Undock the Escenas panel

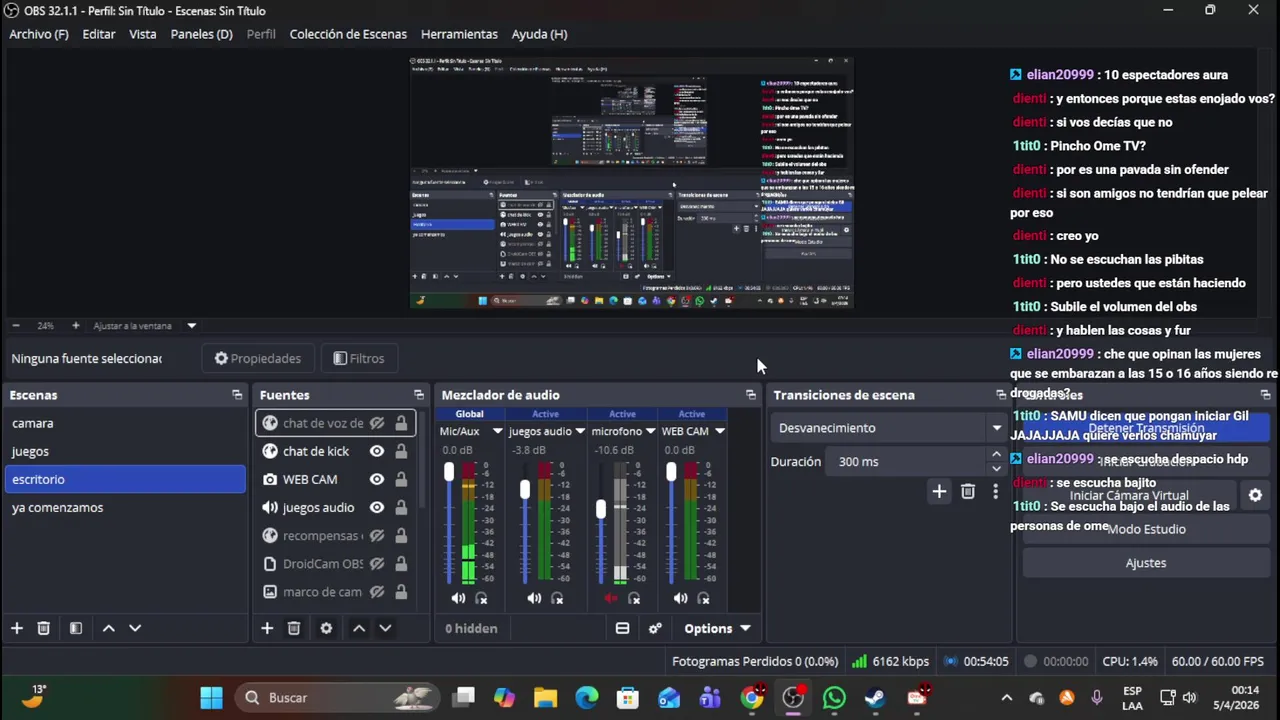(237, 395)
